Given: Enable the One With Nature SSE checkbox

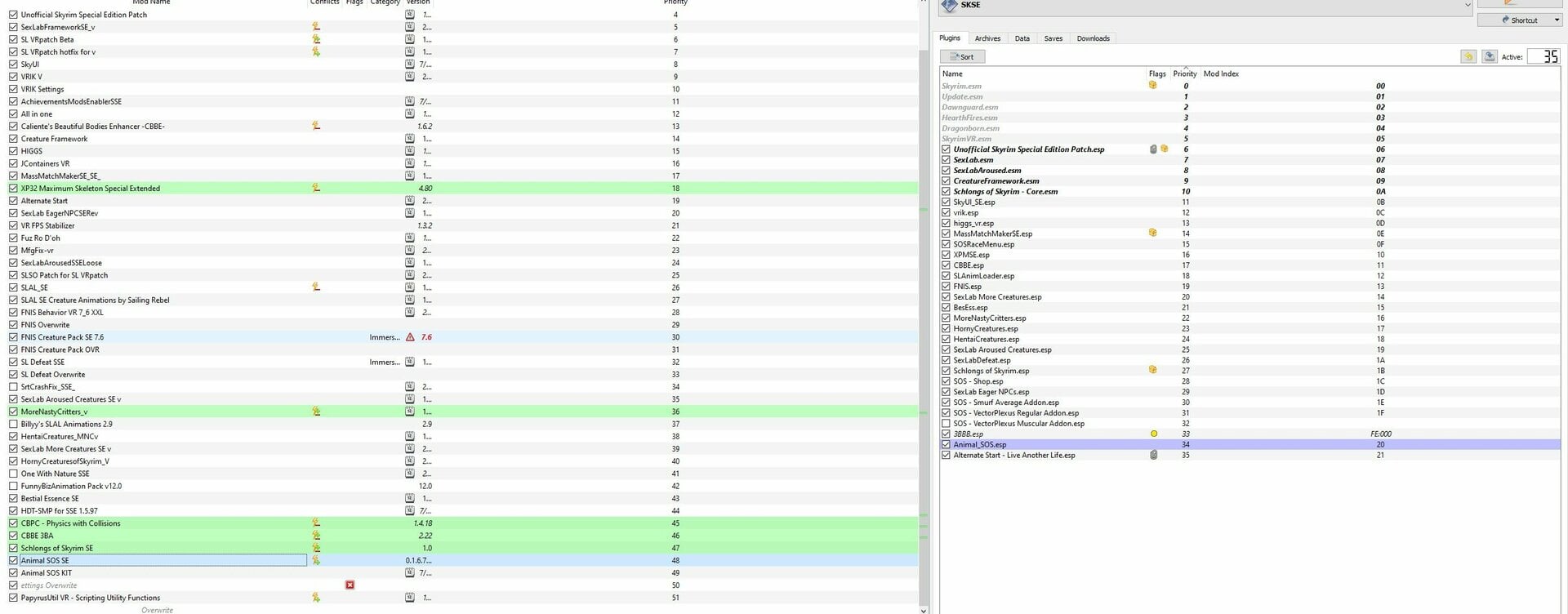Looking at the screenshot, I should pos(13,474).
